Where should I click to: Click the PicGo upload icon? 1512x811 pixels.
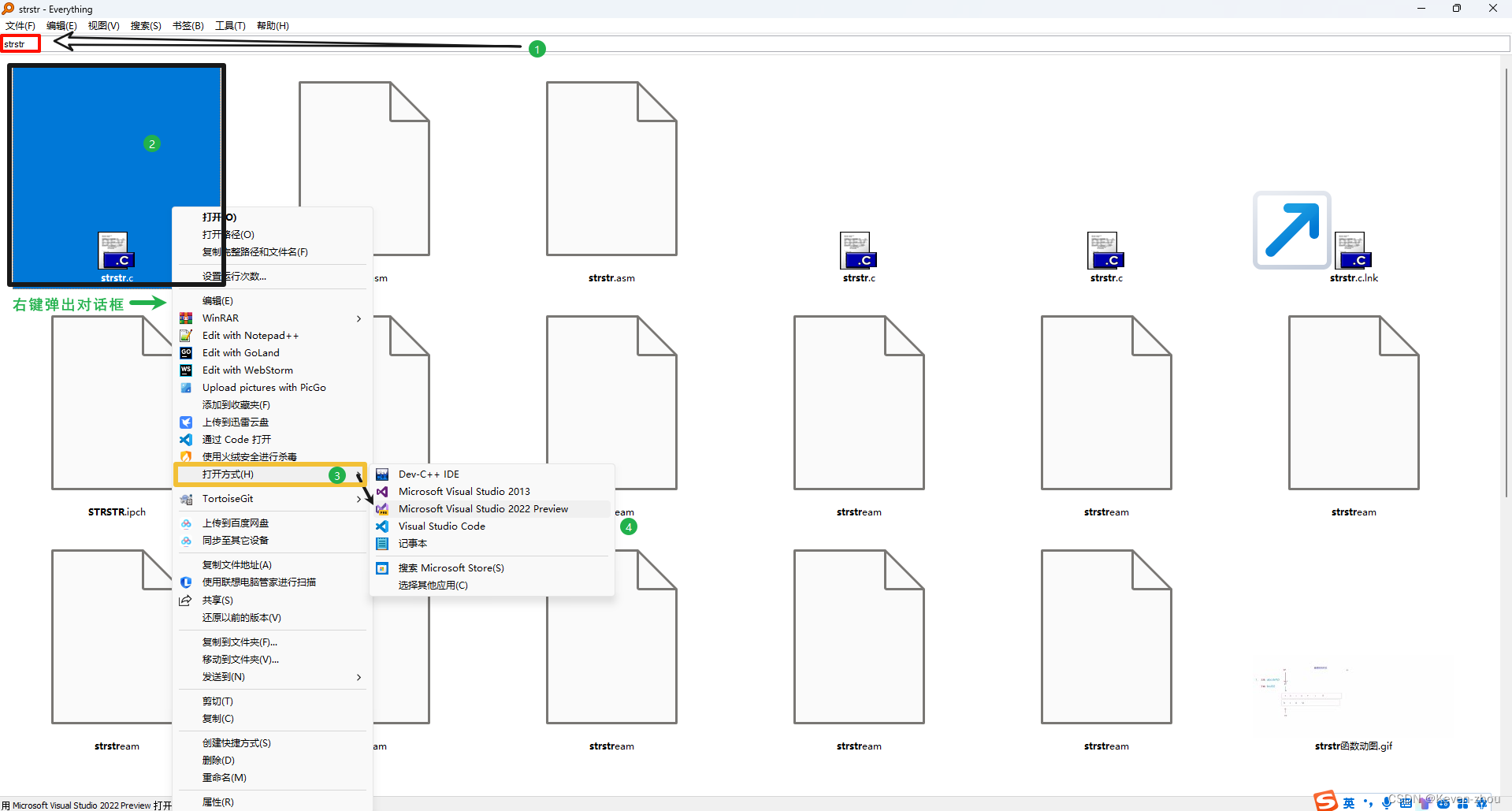(186, 388)
